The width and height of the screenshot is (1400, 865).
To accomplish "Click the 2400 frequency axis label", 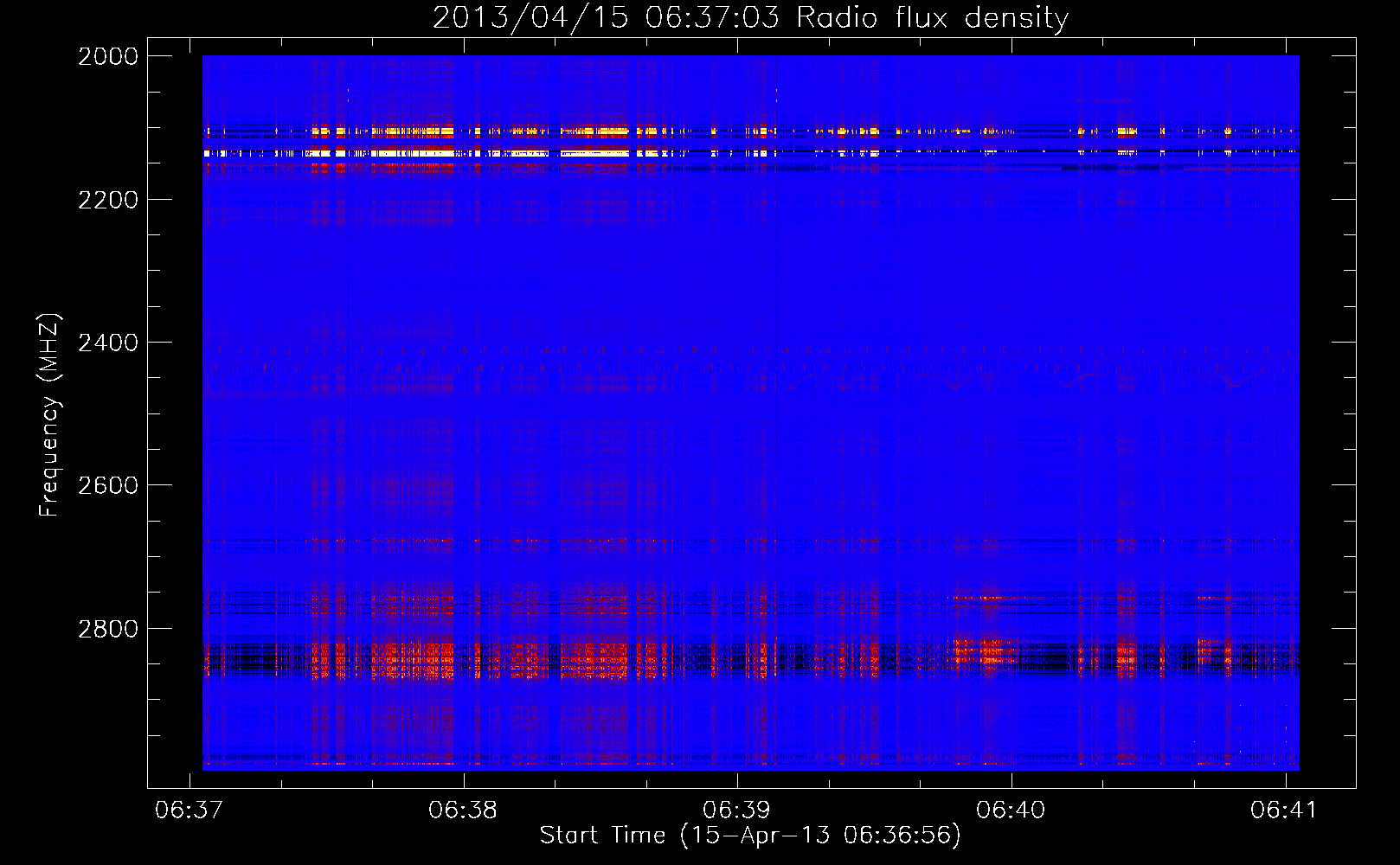I will (108, 343).
